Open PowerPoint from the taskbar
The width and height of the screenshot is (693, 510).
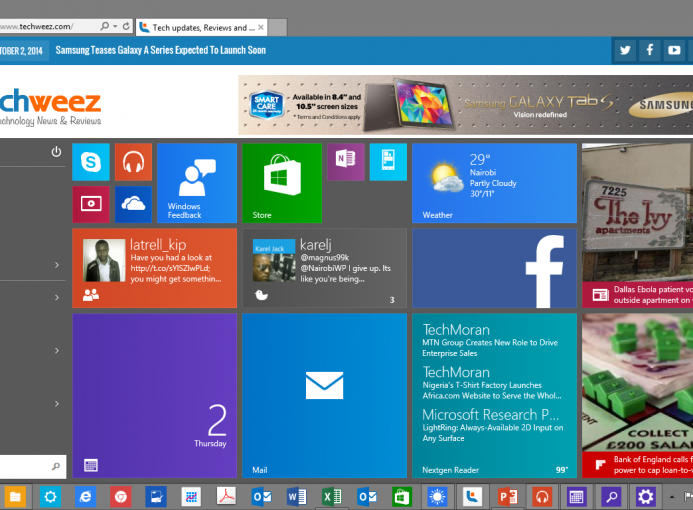pos(507,496)
